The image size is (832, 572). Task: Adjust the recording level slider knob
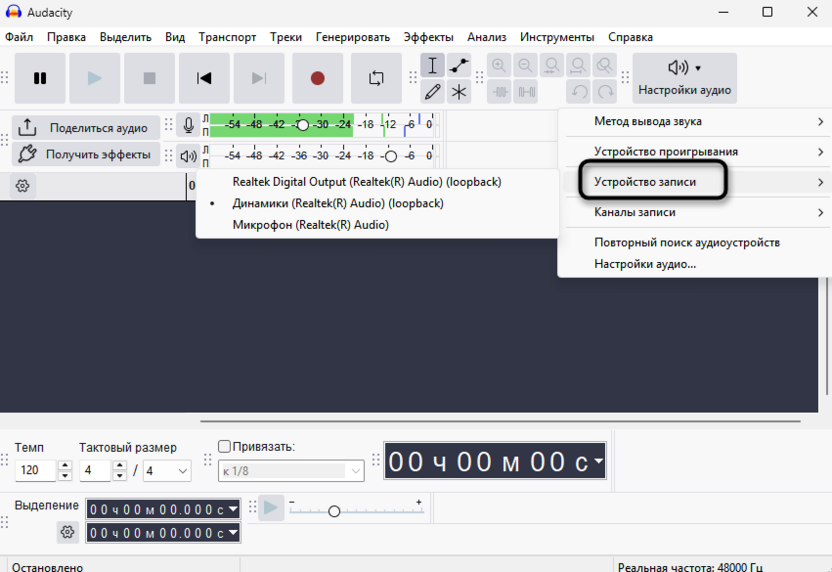point(302,125)
